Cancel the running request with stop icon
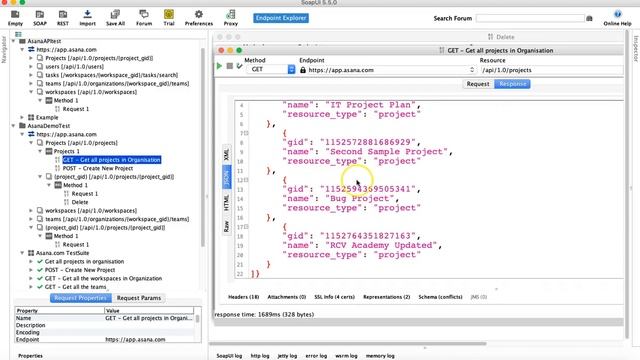Viewport: 640px width, 360px height. point(229,66)
